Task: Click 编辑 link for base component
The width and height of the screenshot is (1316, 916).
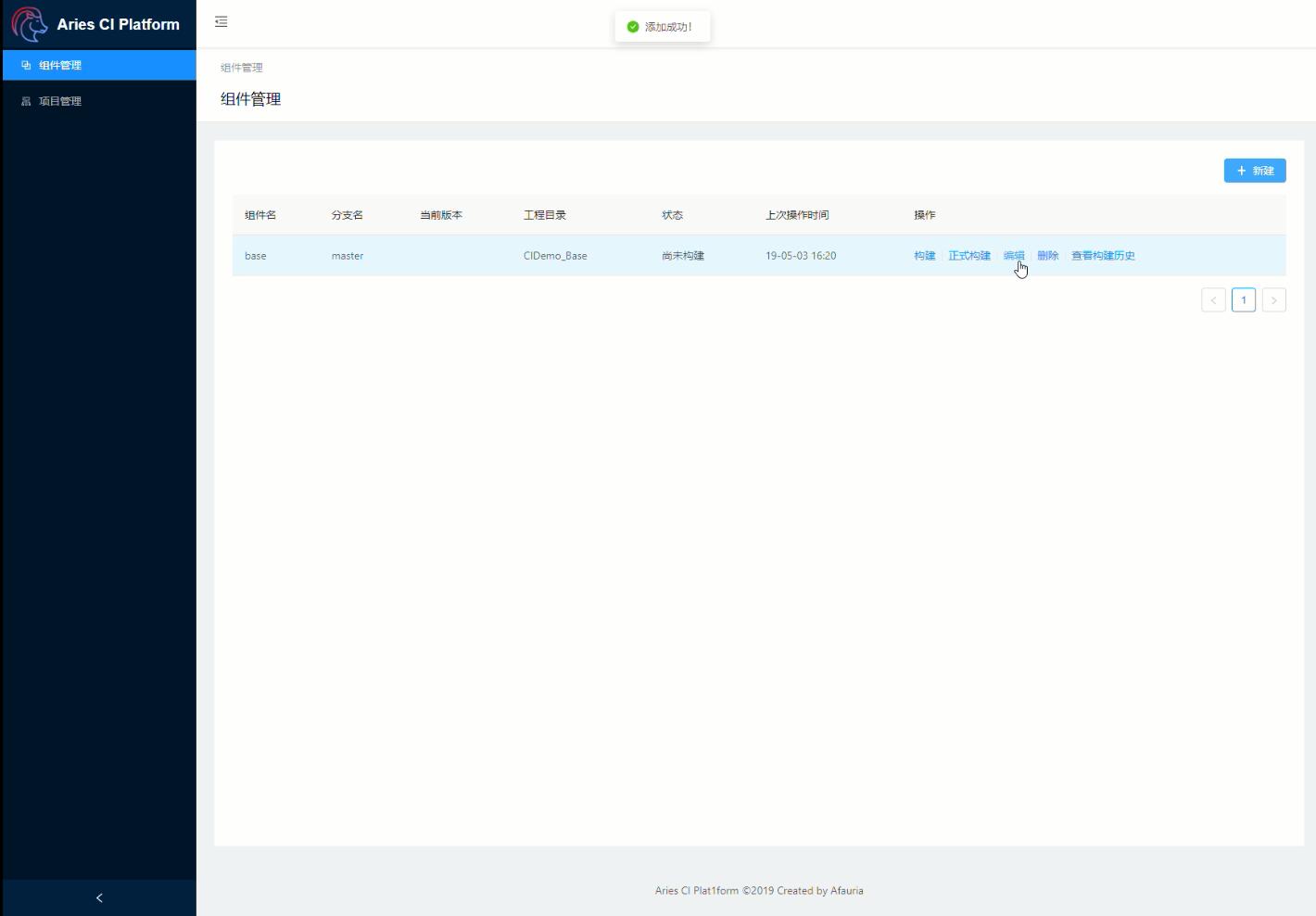Action: tap(1014, 256)
